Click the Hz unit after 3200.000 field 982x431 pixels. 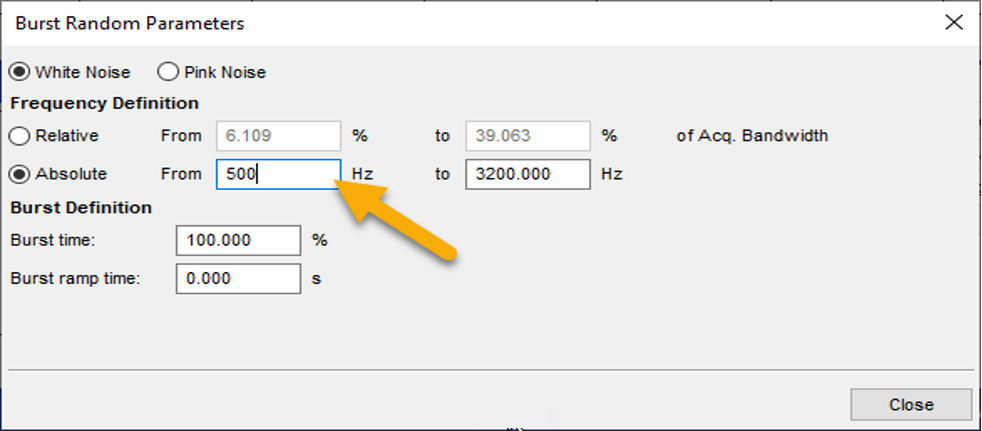[612, 174]
